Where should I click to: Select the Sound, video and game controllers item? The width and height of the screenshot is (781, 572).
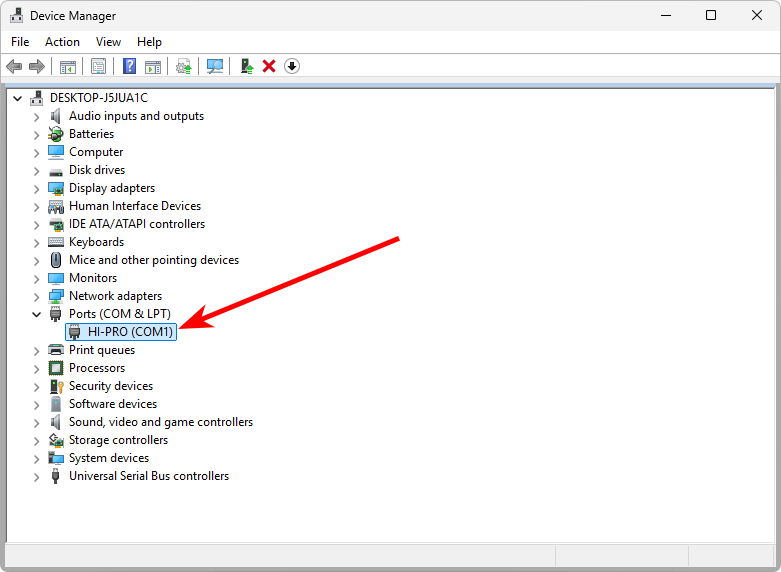point(160,422)
